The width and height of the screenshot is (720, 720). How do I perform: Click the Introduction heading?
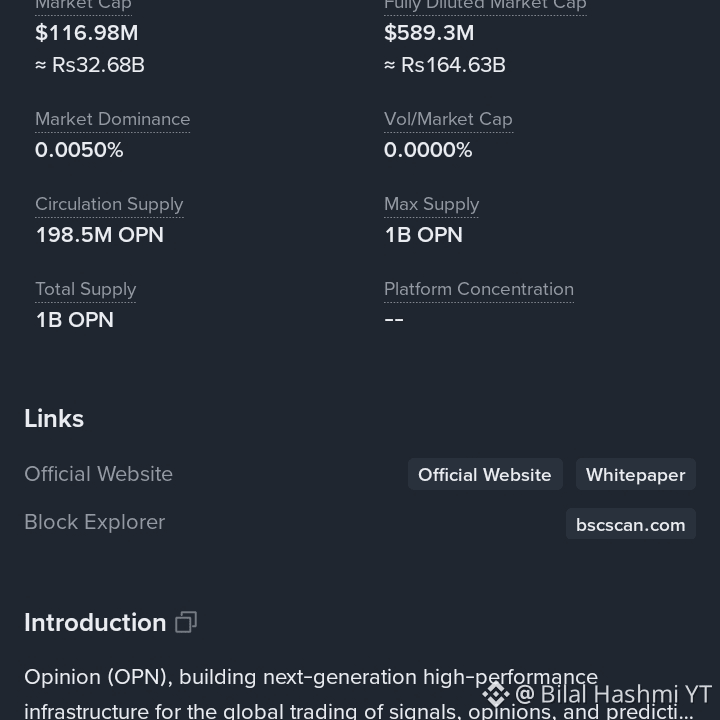[95, 623]
